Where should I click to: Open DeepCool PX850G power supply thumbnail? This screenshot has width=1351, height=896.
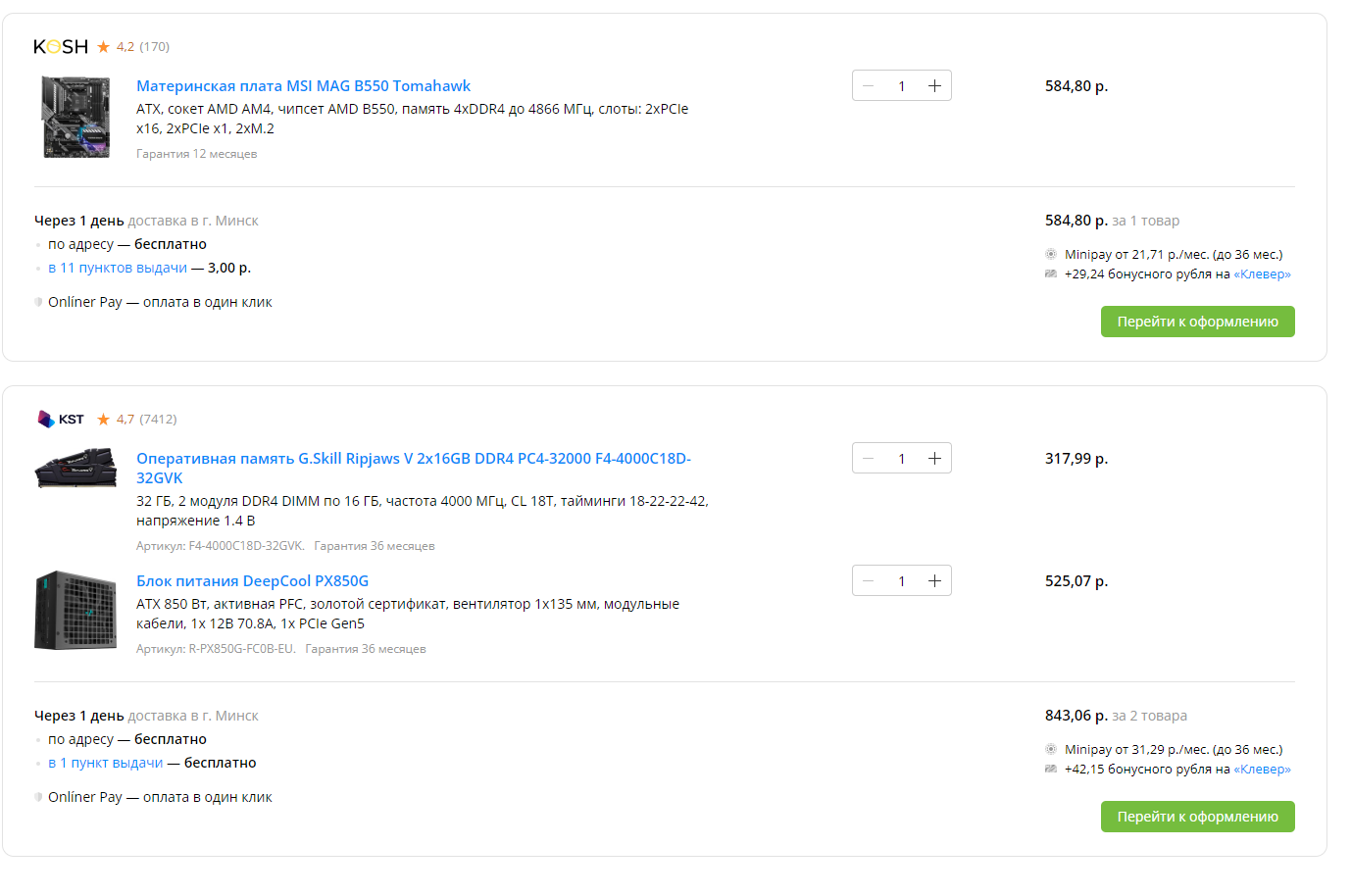click(x=76, y=611)
